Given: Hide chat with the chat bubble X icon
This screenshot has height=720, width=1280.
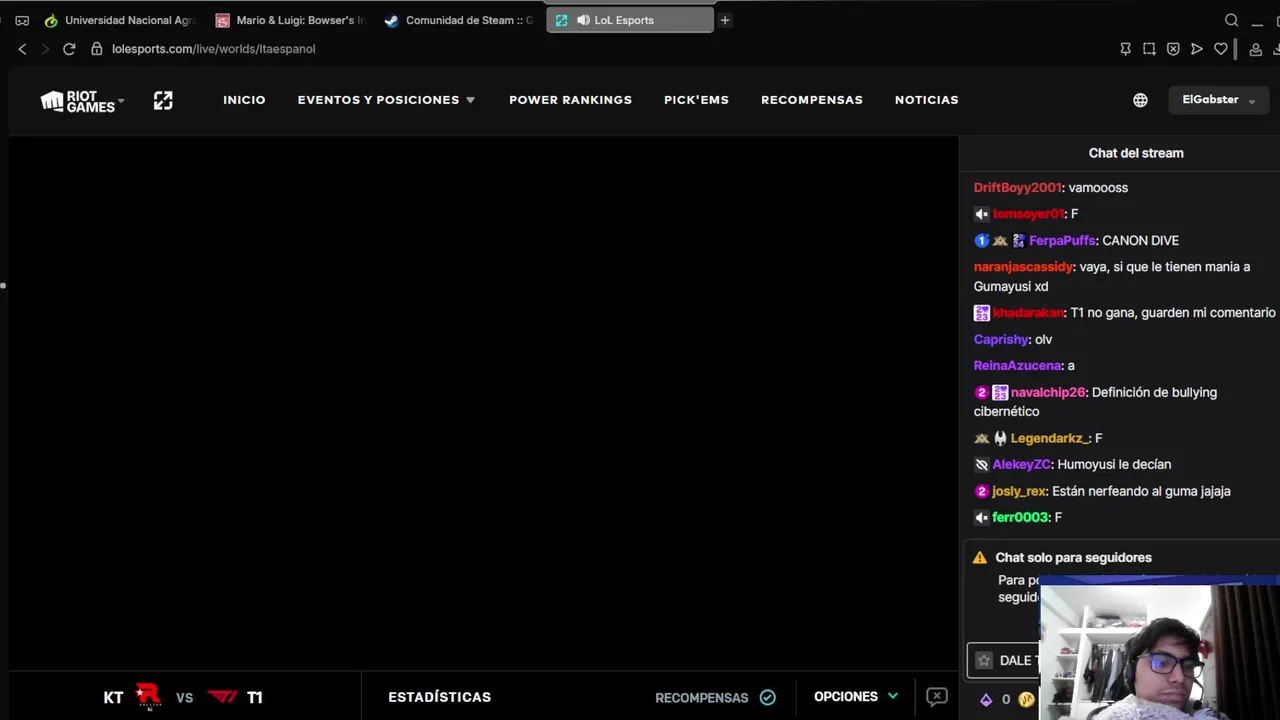Looking at the screenshot, I should [x=937, y=697].
